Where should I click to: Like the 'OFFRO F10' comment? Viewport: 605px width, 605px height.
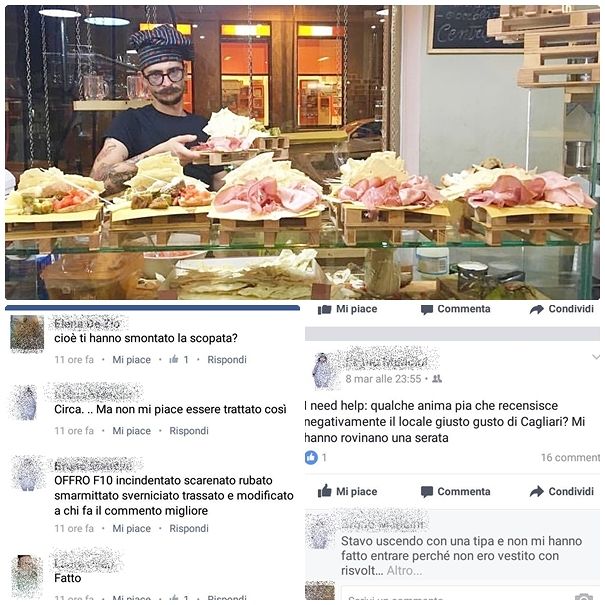tap(131, 528)
